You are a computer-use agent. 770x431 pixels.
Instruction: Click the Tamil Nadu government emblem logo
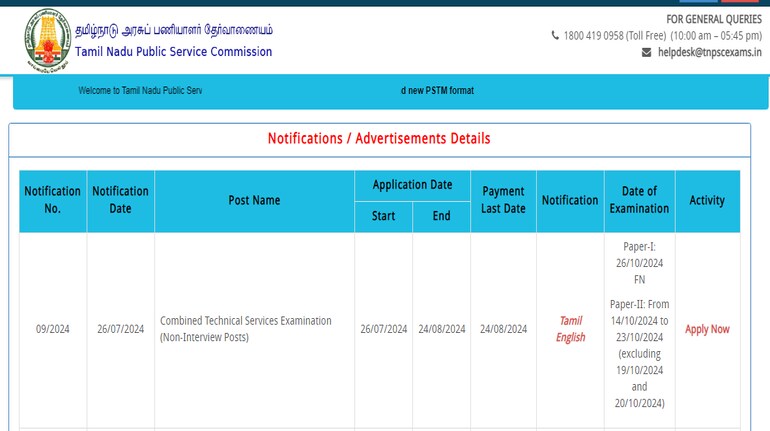pyautogui.click(x=46, y=42)
